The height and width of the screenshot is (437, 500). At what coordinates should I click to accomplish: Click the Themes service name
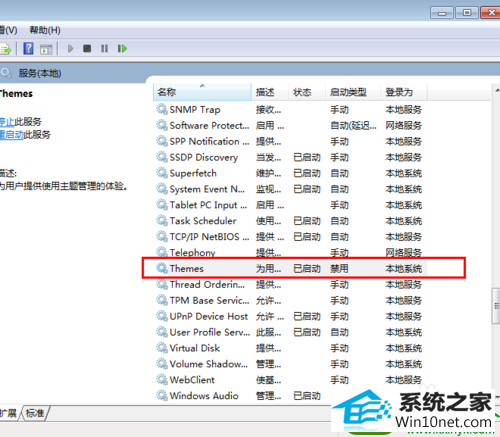187,268
